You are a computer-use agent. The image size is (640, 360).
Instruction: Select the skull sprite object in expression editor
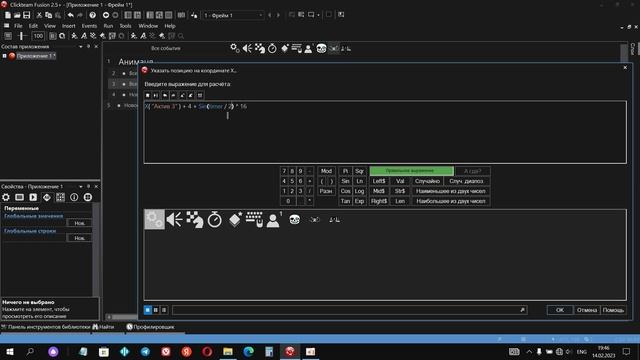pos(294,220)
